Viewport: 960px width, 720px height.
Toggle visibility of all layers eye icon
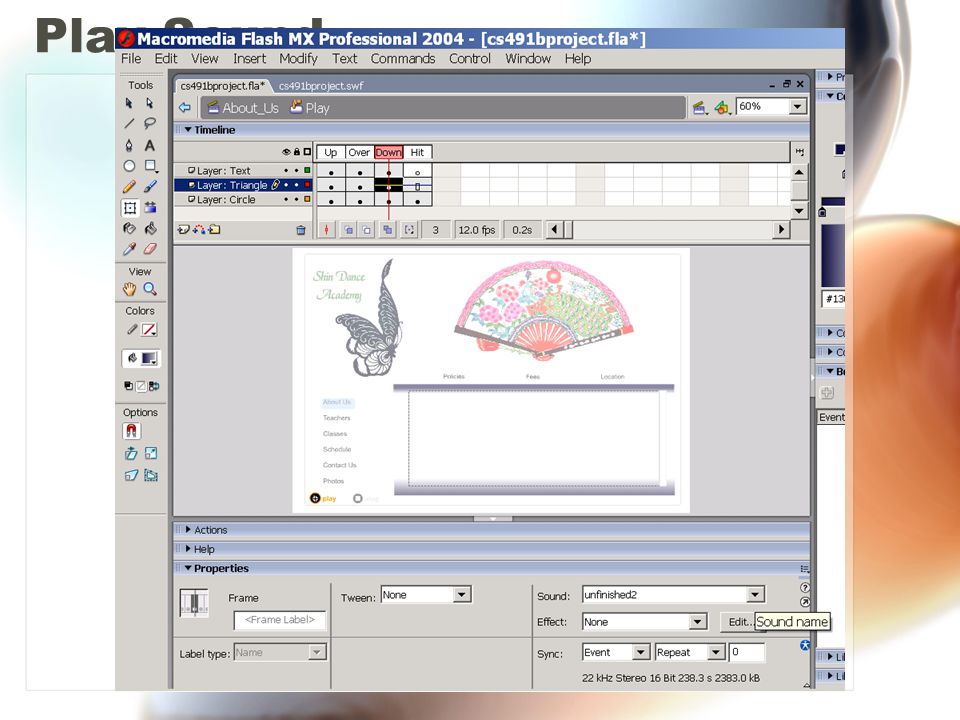[286, 152]
